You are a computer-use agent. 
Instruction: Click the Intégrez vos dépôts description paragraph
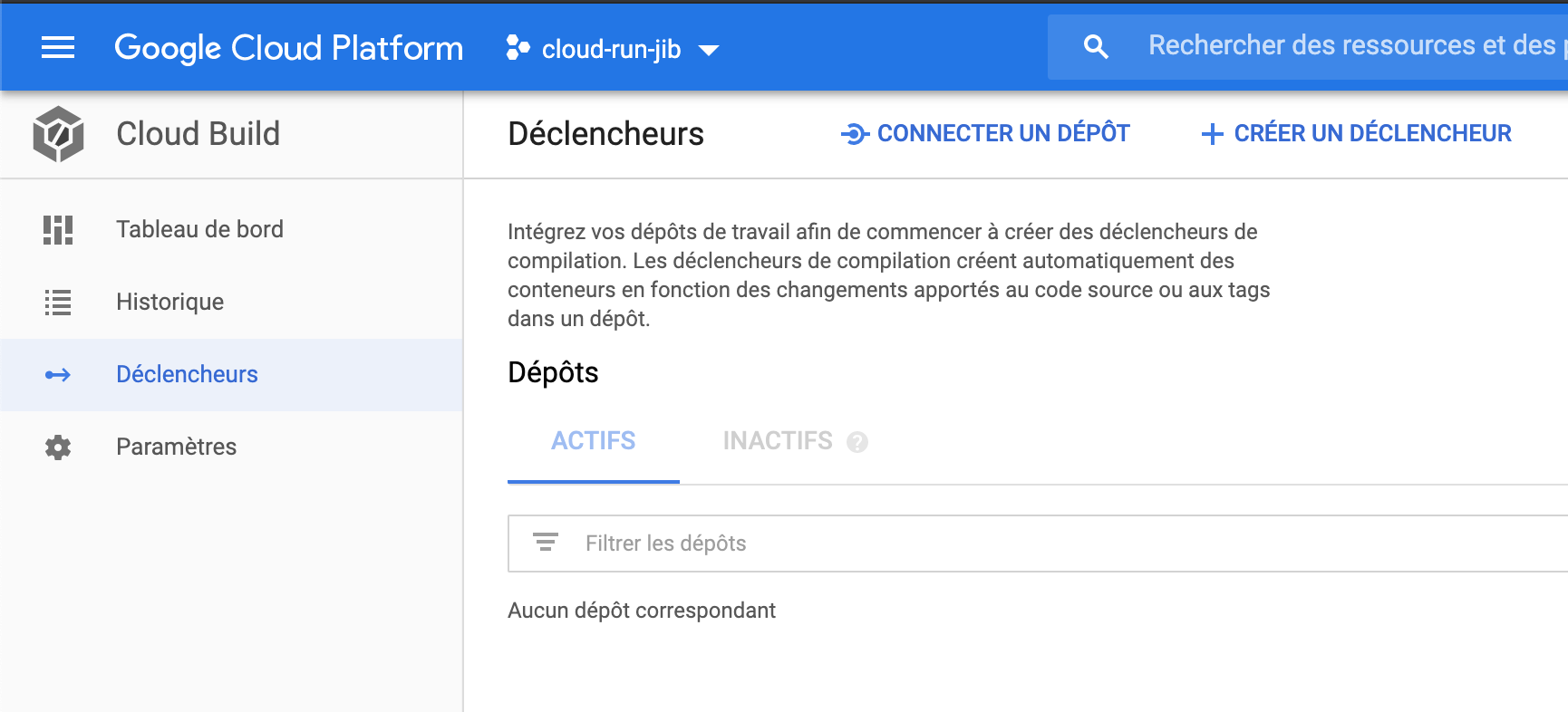(x=888, y=275)
